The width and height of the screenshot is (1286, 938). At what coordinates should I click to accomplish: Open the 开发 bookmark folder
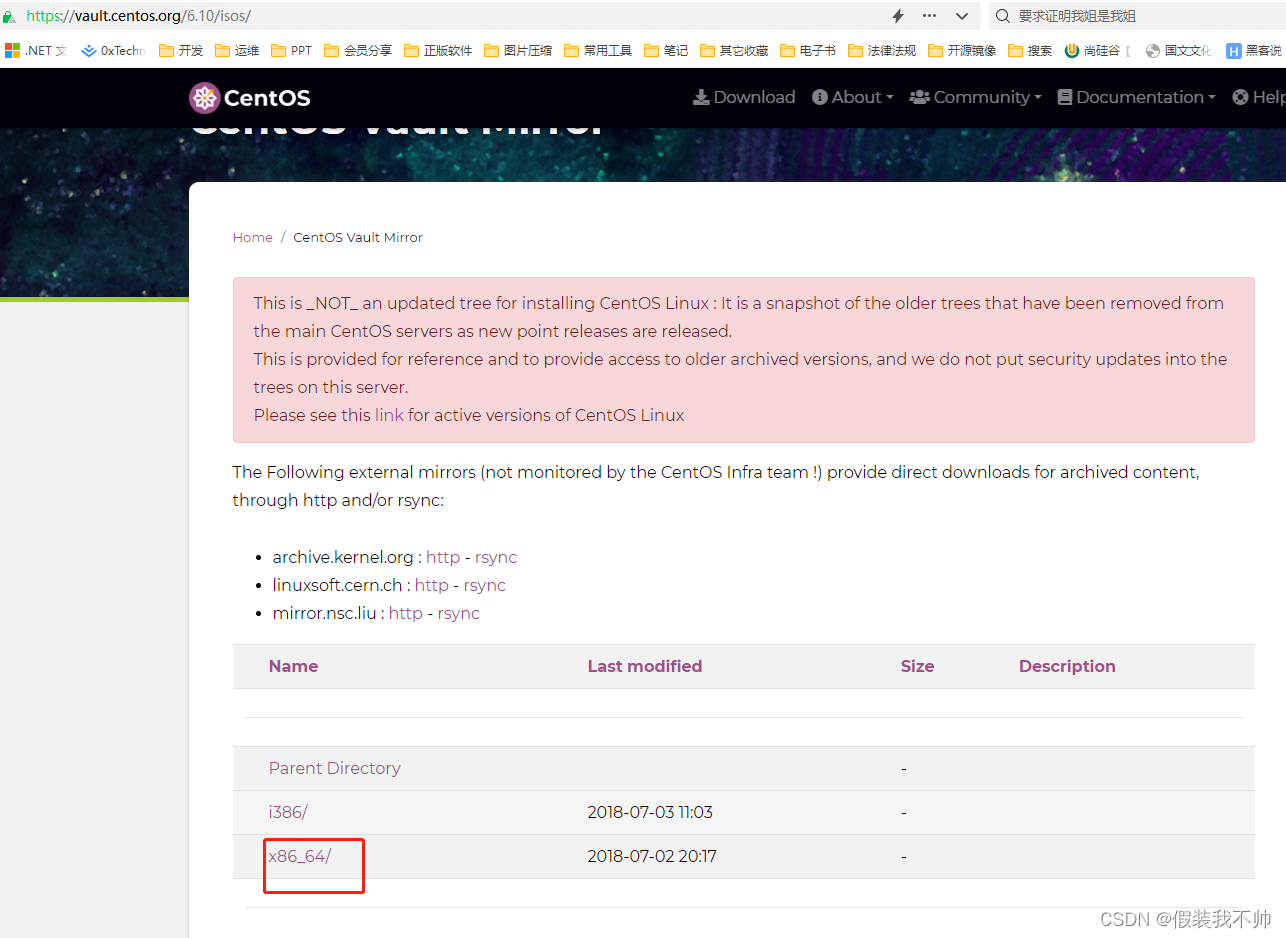[181, 50]
